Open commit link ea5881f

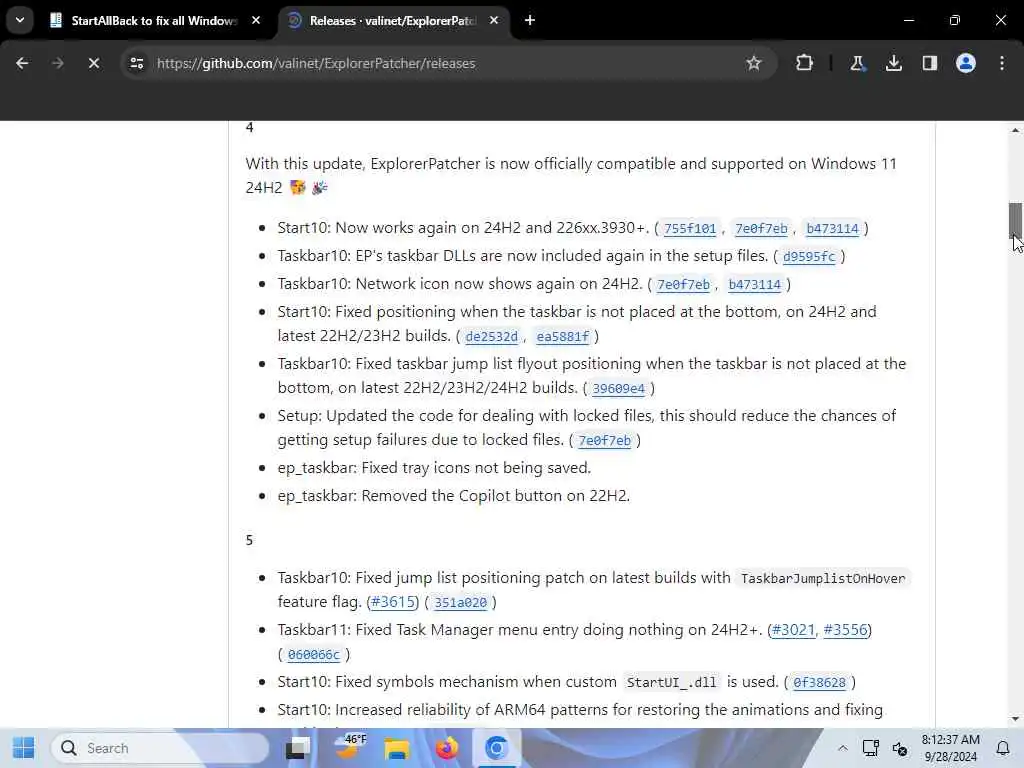click(562, 336)
